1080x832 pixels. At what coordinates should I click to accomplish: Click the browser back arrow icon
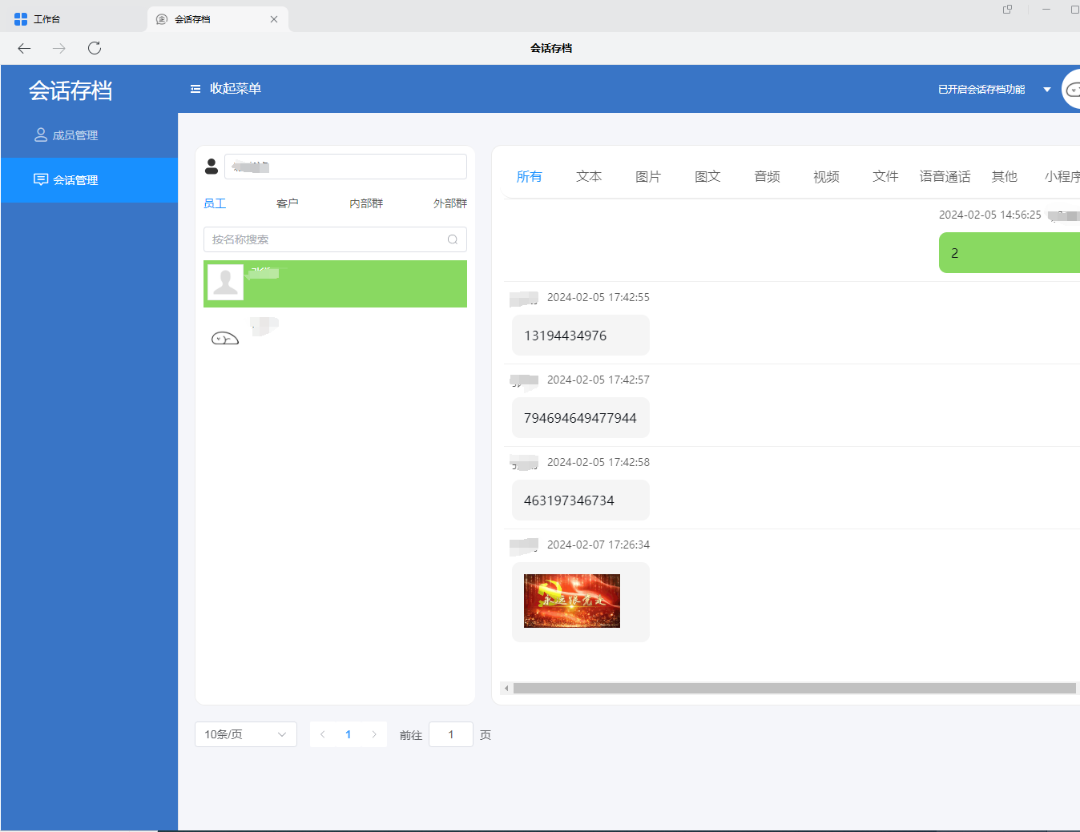[x=25, y=48]
